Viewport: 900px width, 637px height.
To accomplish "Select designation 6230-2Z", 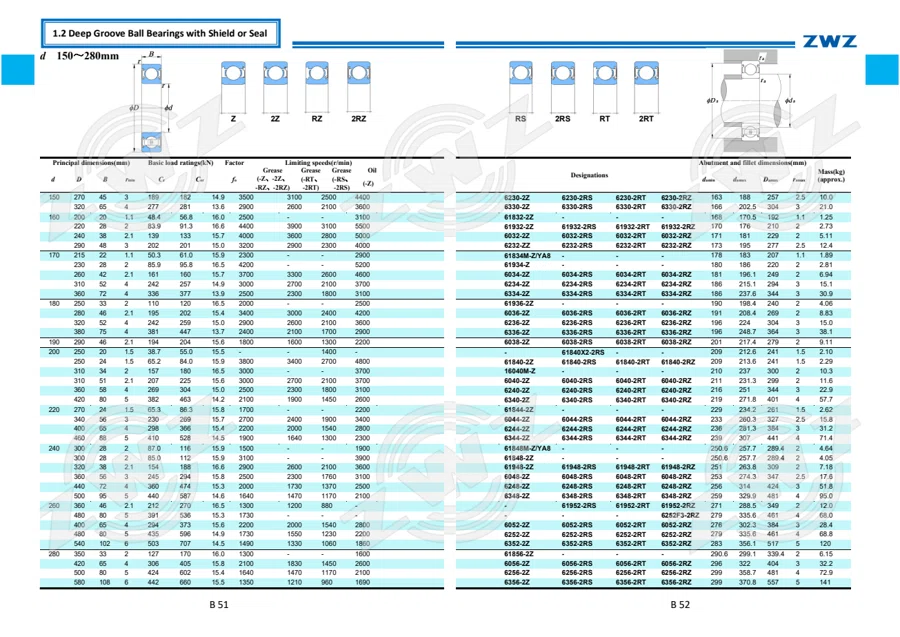I will point(517,197).
